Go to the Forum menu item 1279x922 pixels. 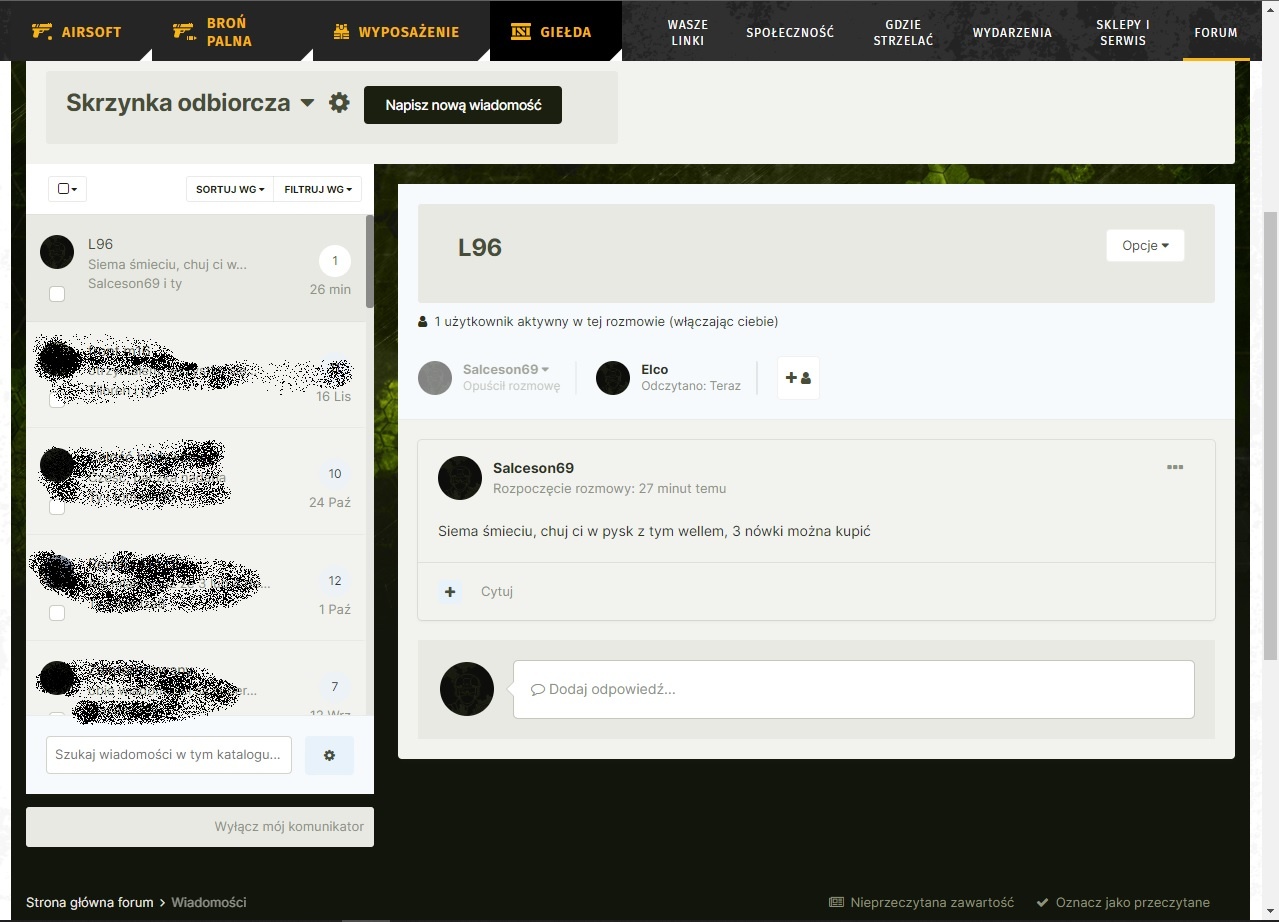coord(1215,32)
